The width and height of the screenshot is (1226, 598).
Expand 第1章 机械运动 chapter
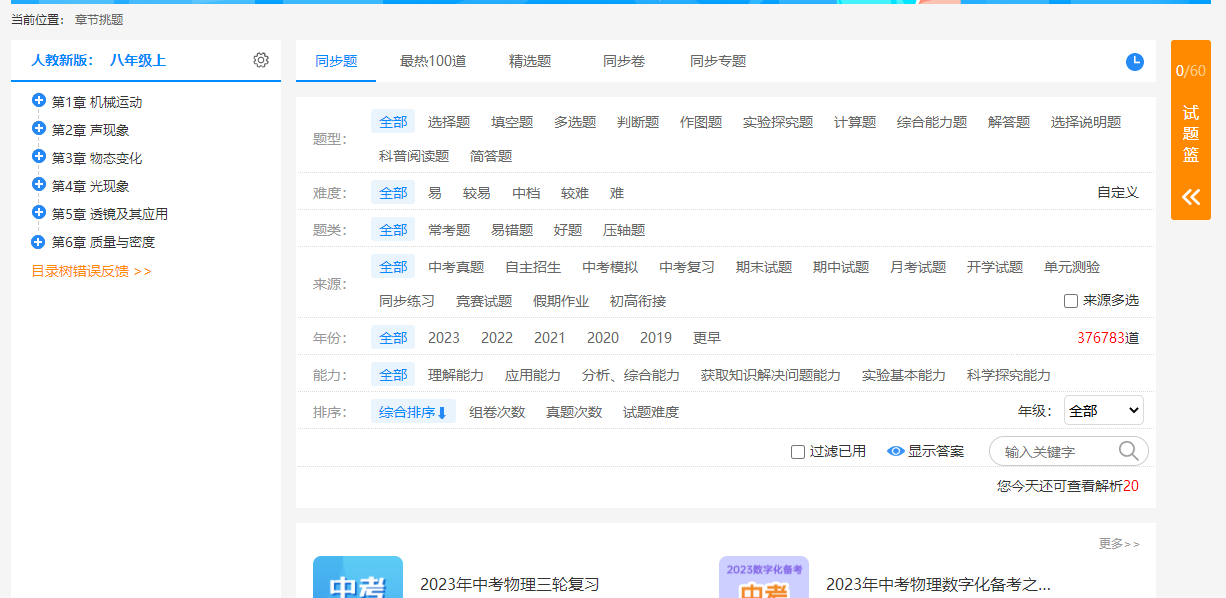click(x=39, y=100)
